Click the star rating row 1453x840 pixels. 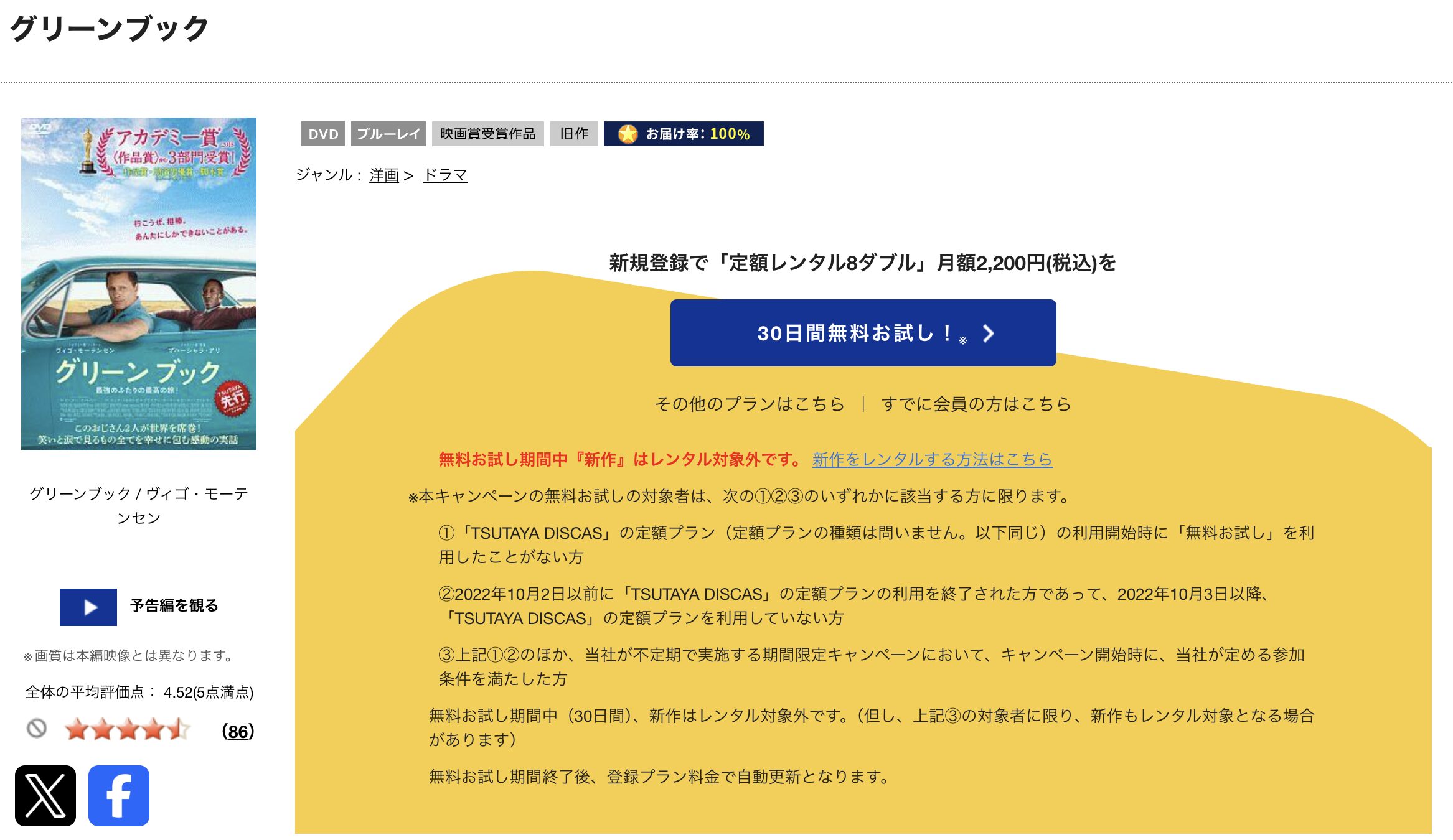click(127, 729)
